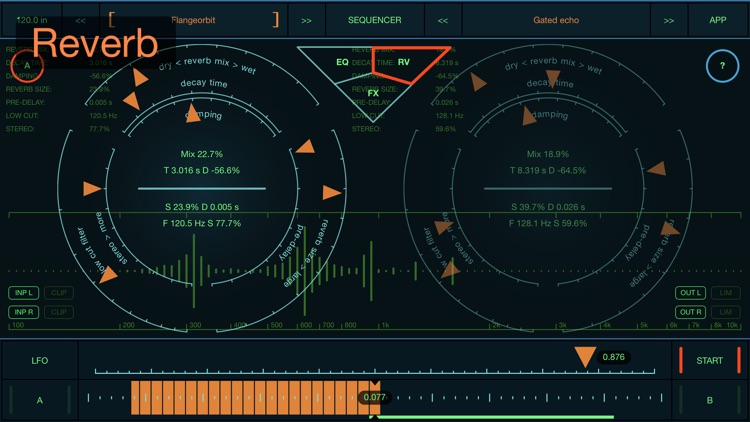The height and width of the screenshot is (422, 750).
Task: Select the FX section in triangle
Action: (x=373, y=93)
